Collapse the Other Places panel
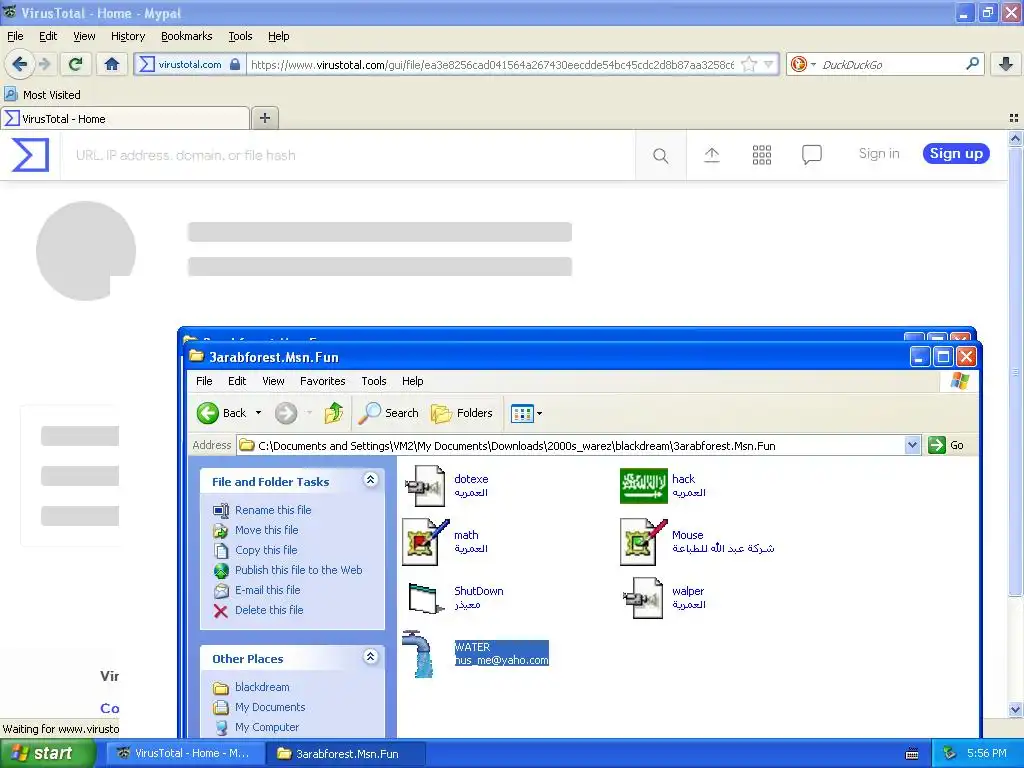Screen dimensions: 1024x768 pos(370,656)
